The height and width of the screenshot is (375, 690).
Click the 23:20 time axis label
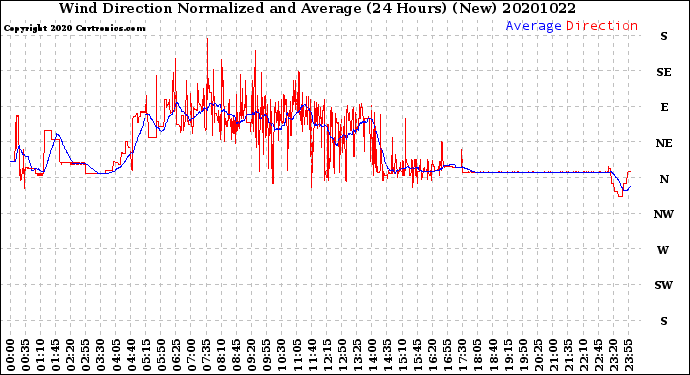pos(613,355)
